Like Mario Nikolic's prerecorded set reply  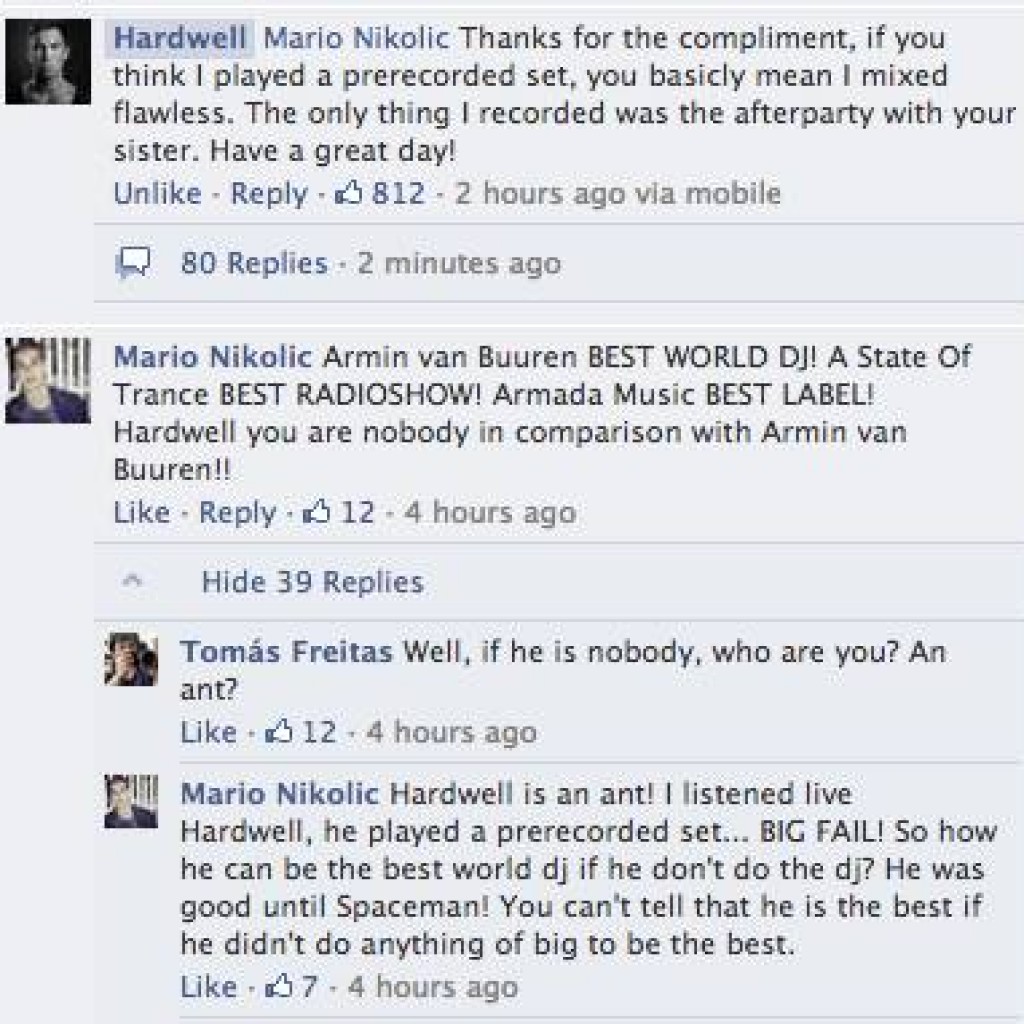pos(208,987)
